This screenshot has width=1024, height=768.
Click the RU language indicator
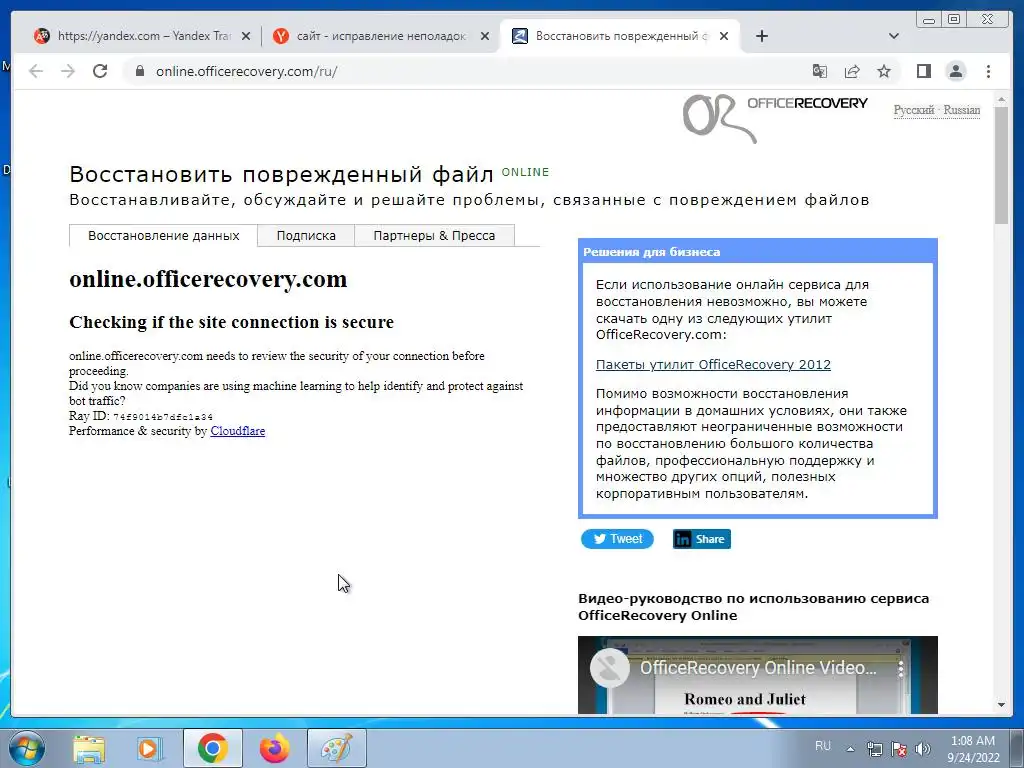pyautogui.click(x=823, y=746)
